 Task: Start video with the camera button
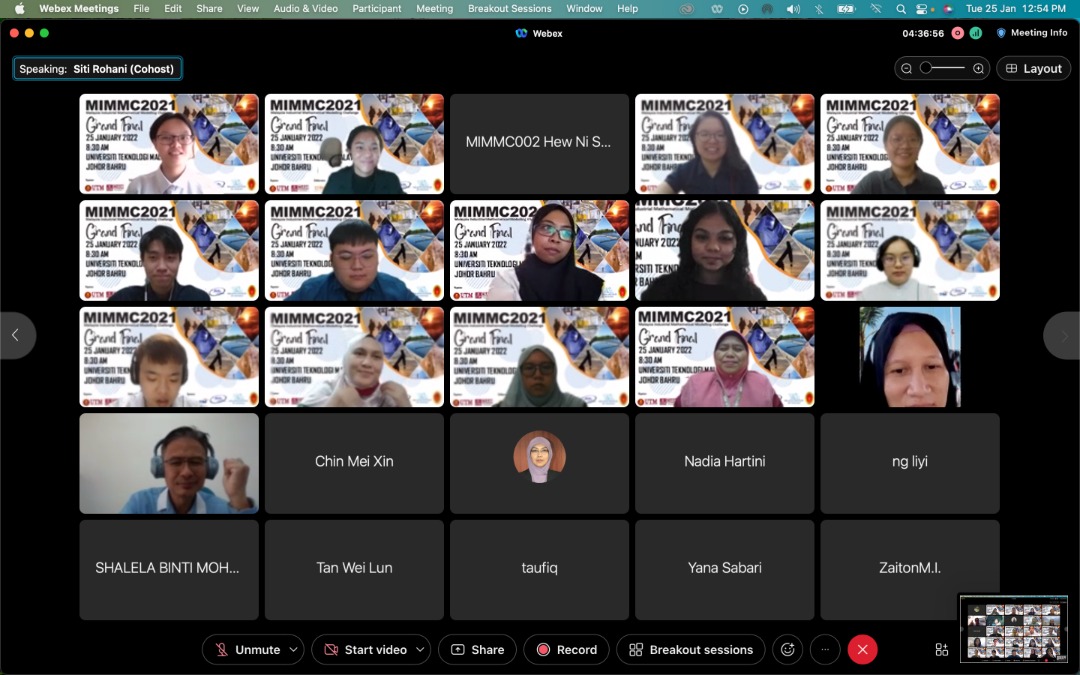365,650
